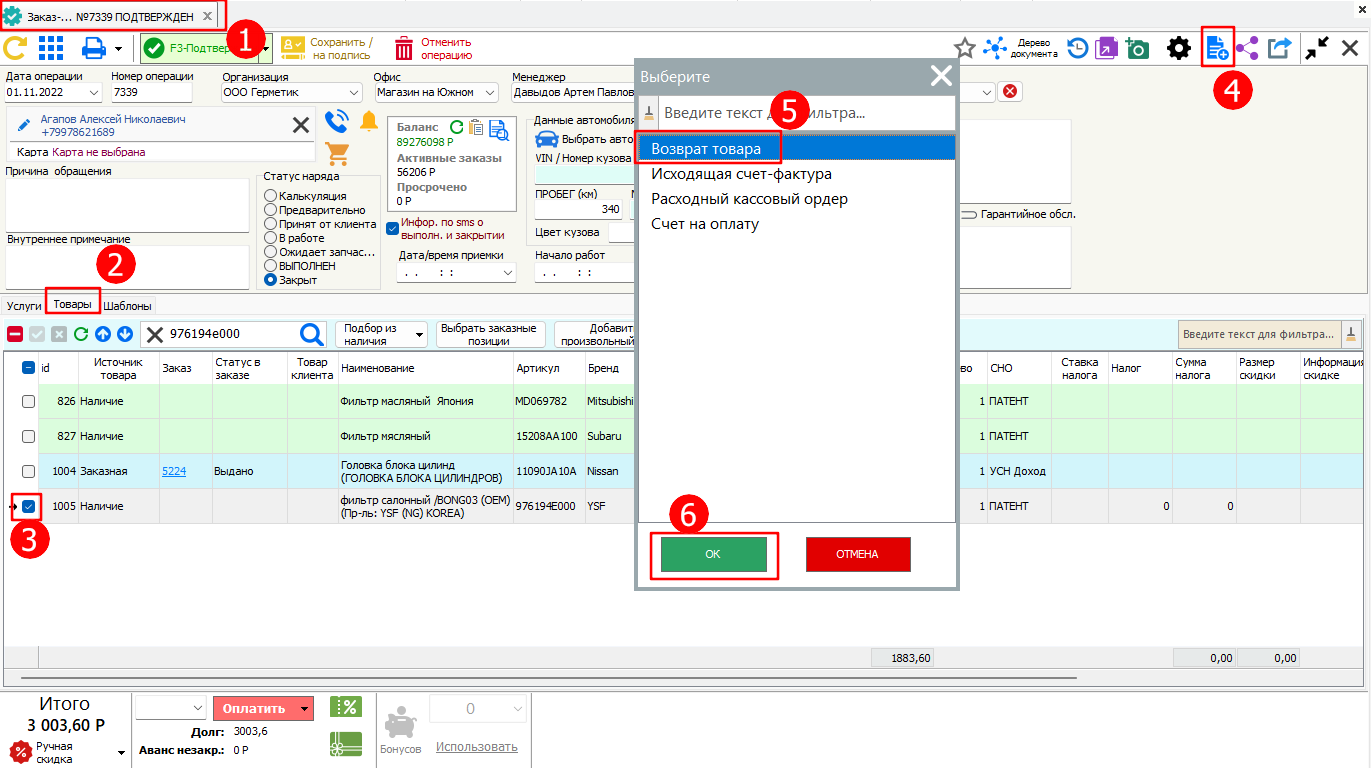Select the Принят от клиента radio button
This screenshot has width=1371, height=768.
(x=270, y=224)
